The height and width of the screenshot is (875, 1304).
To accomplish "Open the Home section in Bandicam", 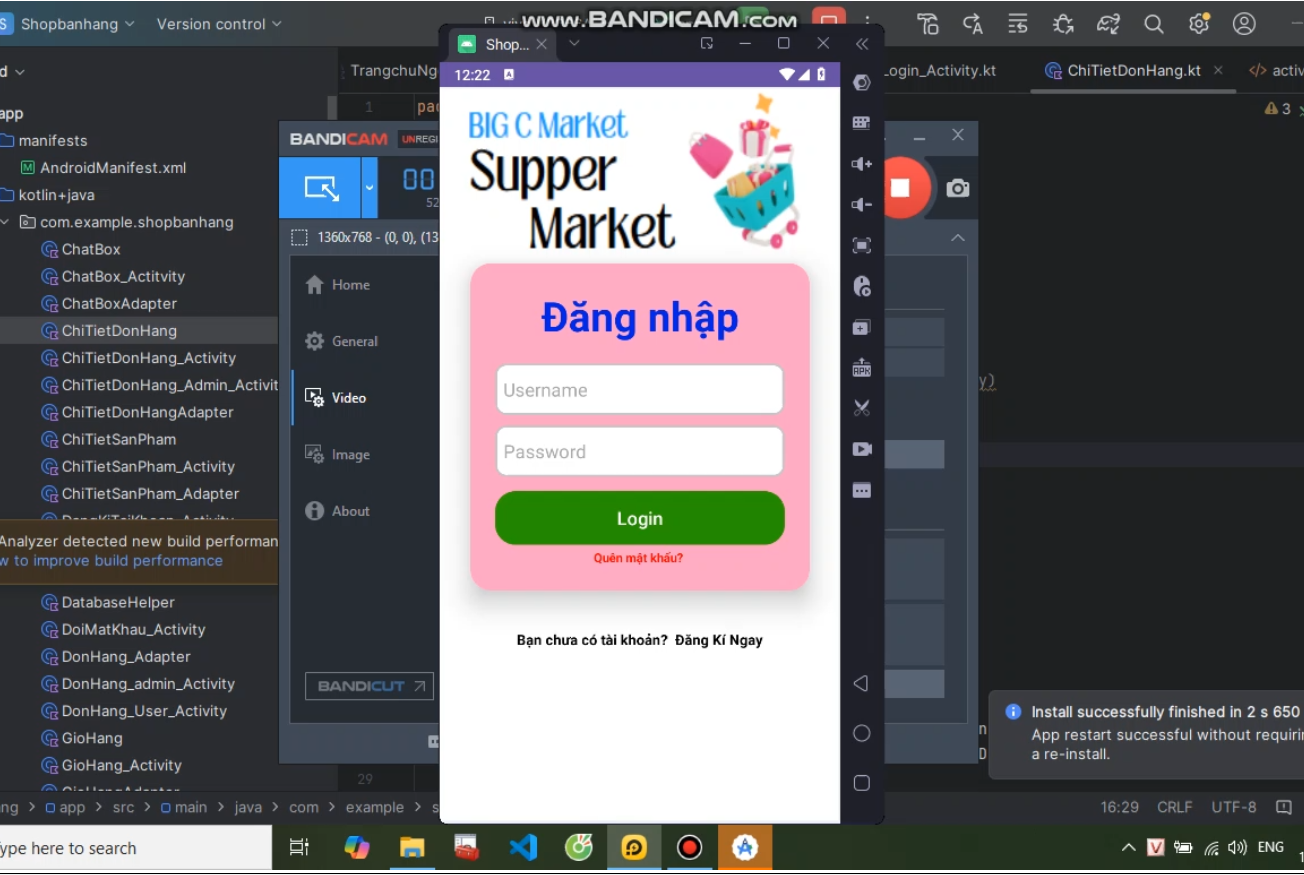I will (x=337, y=285).
